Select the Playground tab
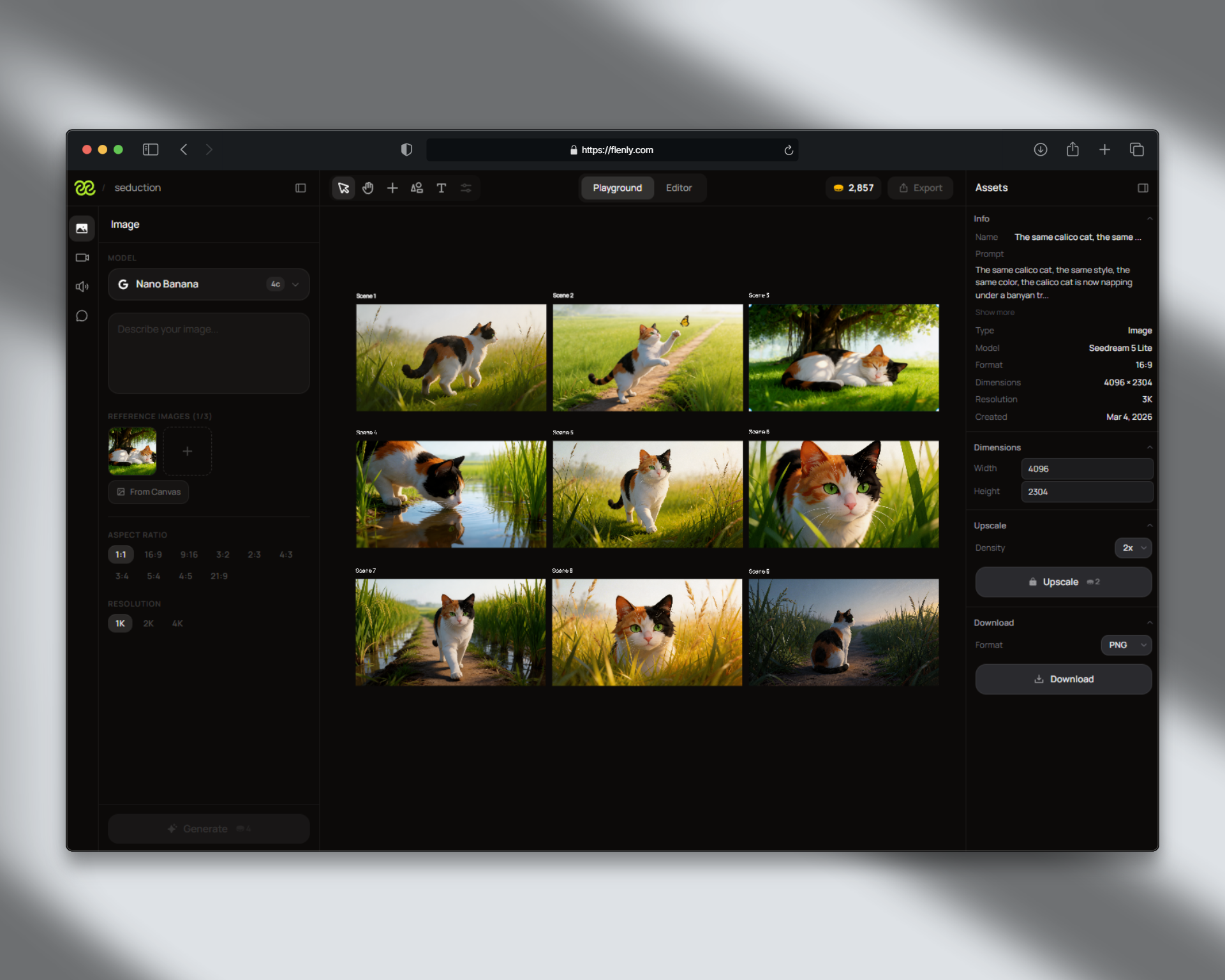This screenshot has width=1225, height=980. (616, 188)
